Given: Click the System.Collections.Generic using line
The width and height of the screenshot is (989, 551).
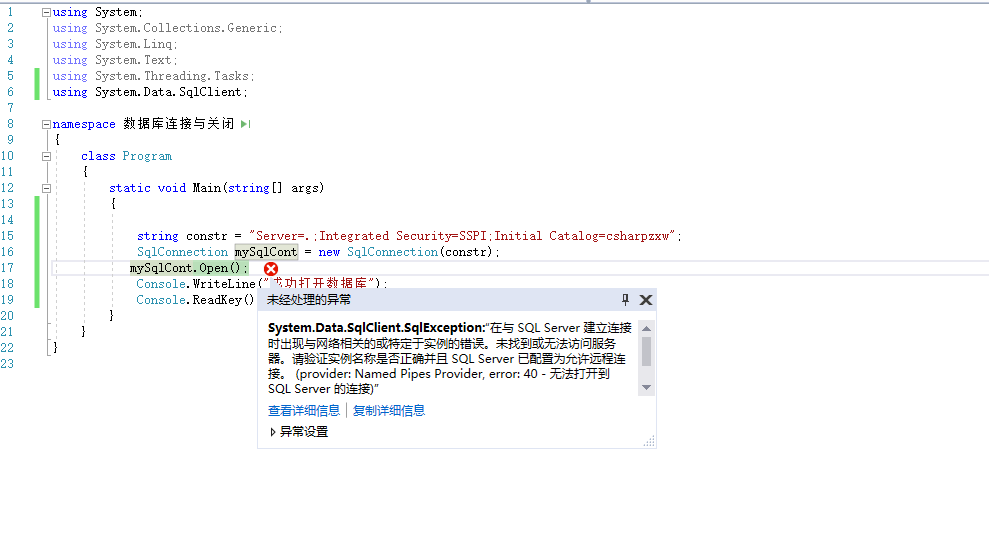Looking at the screenshot, I should (x=167, y=28).
